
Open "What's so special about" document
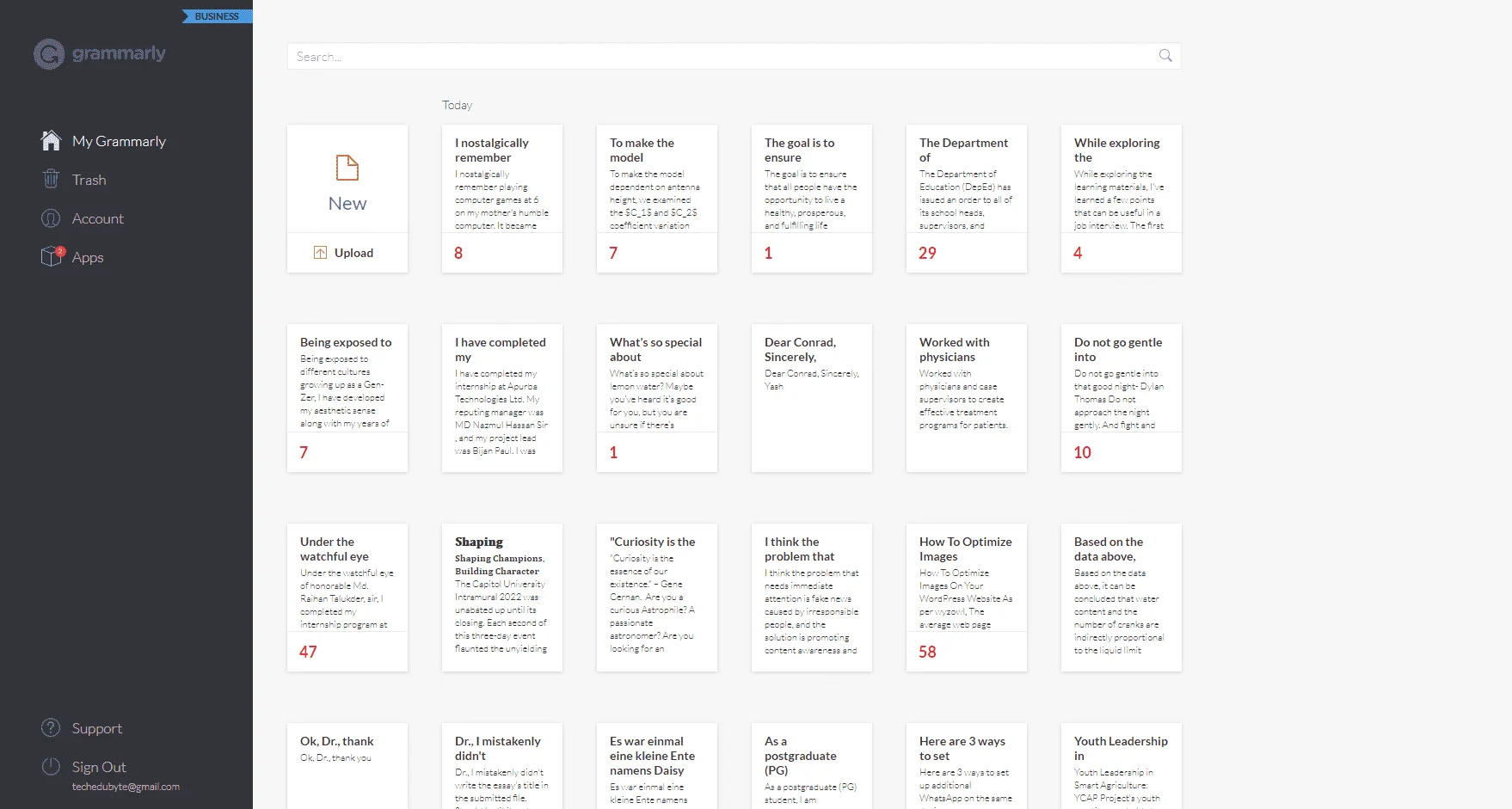(x=657, y=398)
